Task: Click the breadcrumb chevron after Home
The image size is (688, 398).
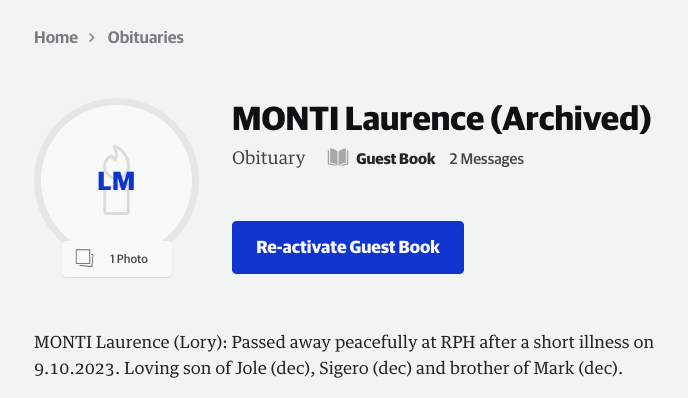Action: (92, 38)
